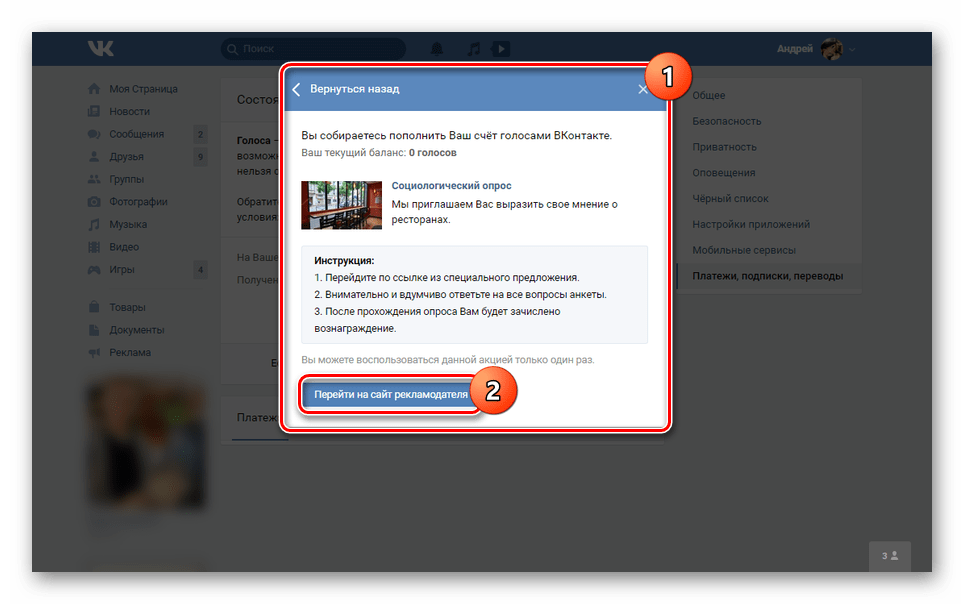Image resolution: width=964 pixels, height=604 pixels.
Task: Click the document icon beside Документы
Action: tap(94, 330)
